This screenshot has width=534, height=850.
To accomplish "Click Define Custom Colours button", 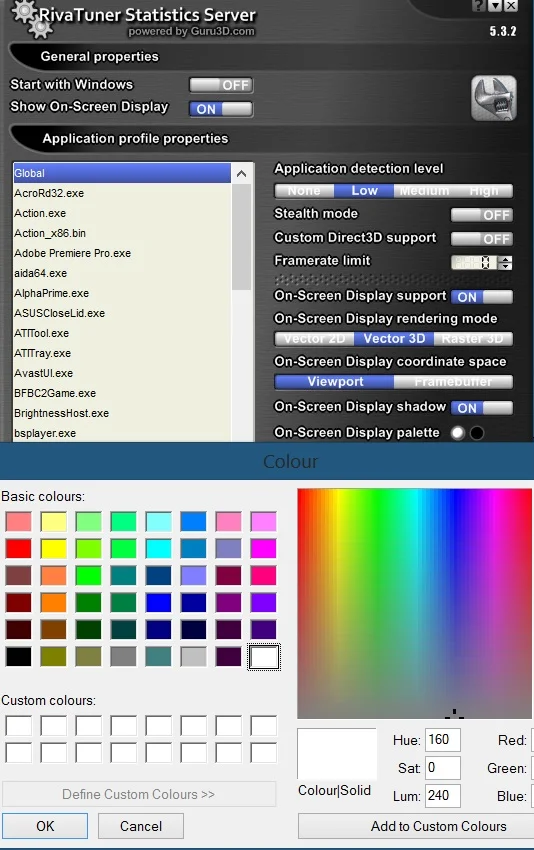I will [x=139, y=794].
